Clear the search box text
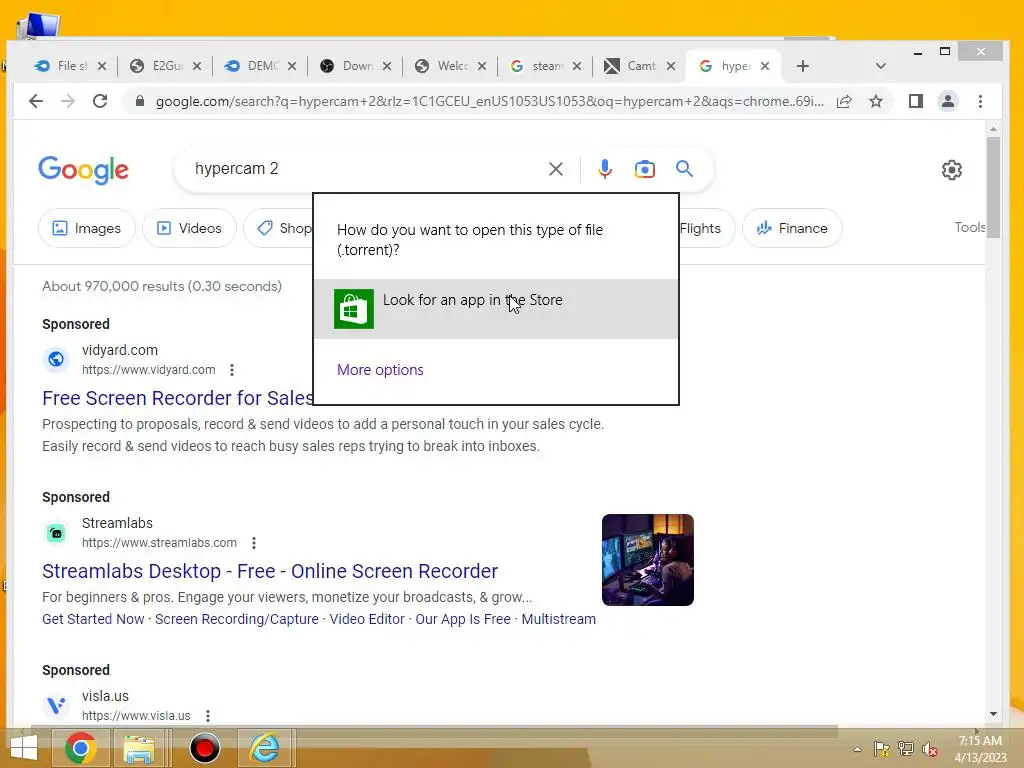Image resolution: width=1024 pixels, height=768 pixels. tap(556, 169)
